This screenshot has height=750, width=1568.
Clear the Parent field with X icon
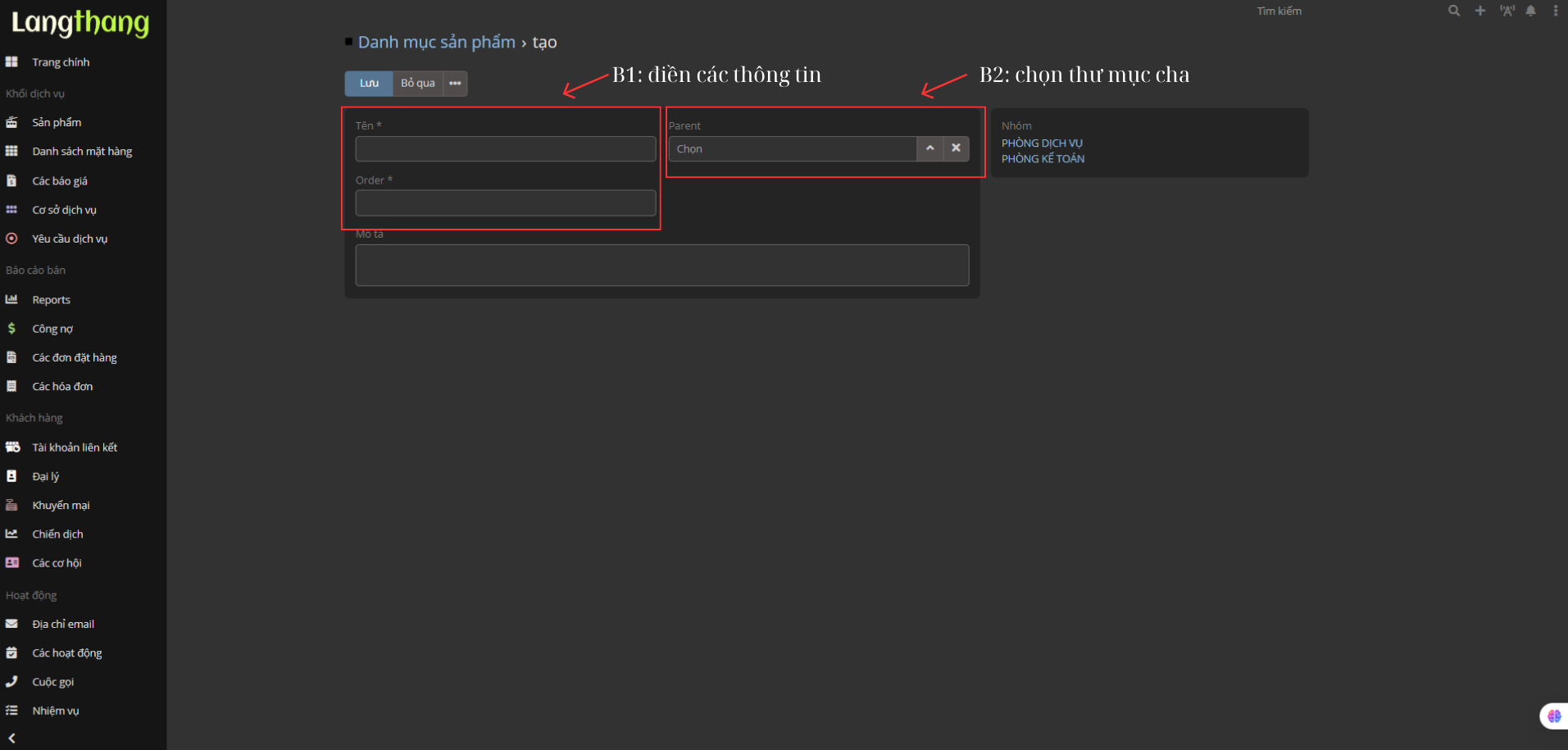pos(956,148)
